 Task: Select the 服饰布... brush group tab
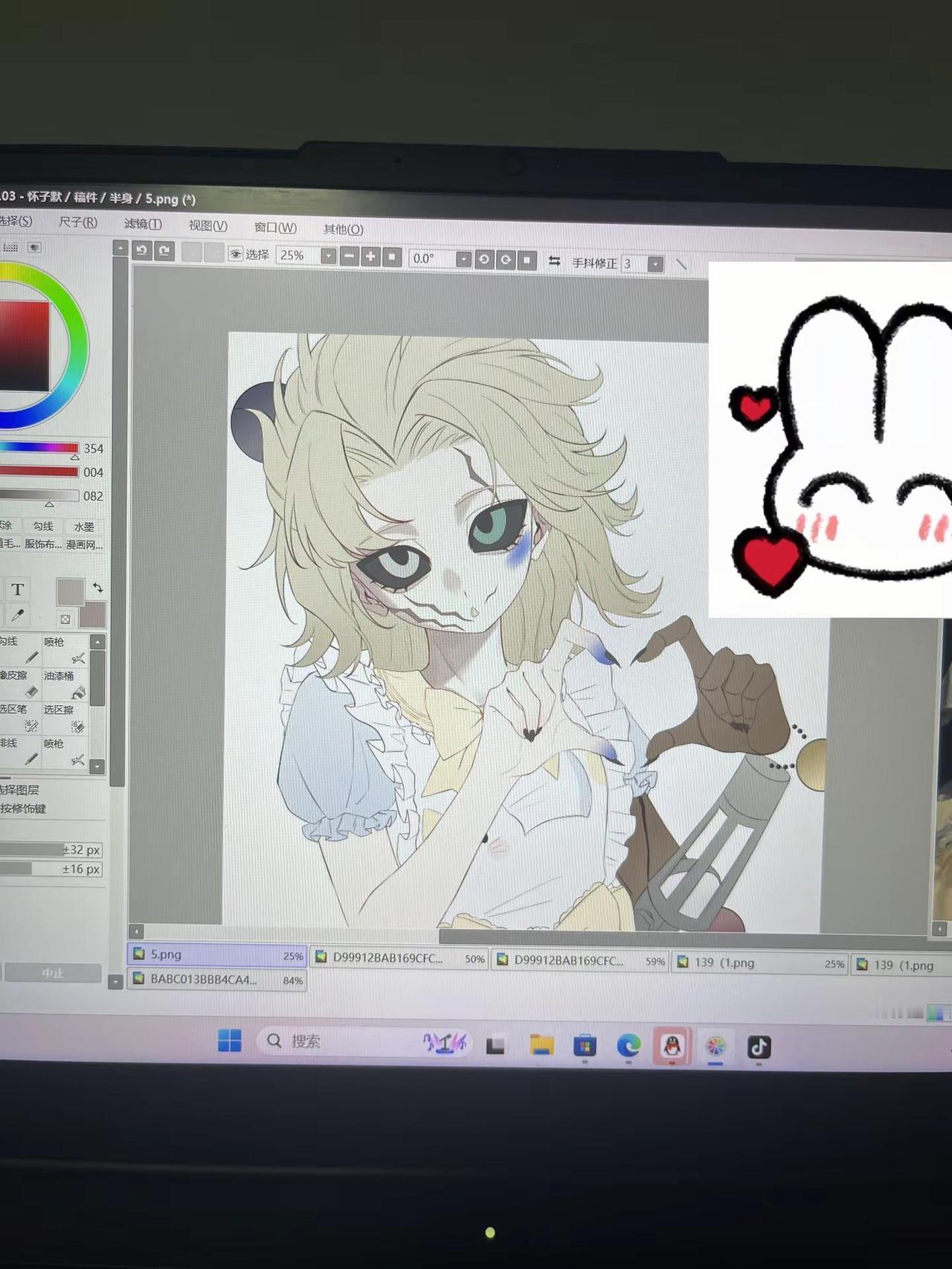coord(43,544)
